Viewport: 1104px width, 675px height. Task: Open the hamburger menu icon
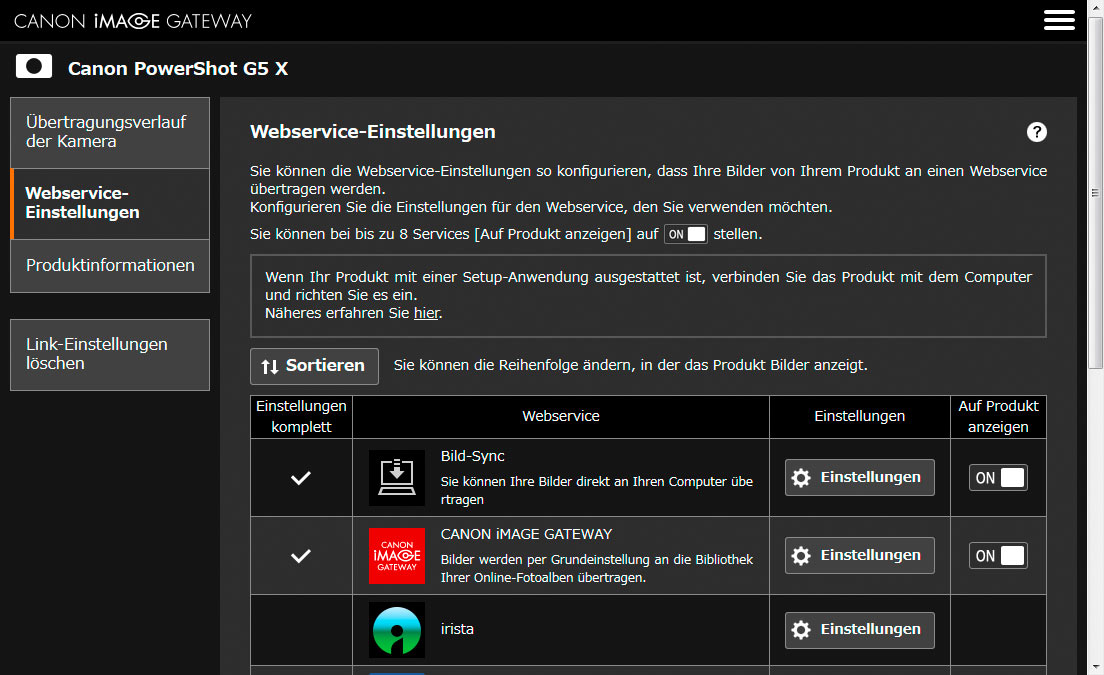(x=1058, y=20)
